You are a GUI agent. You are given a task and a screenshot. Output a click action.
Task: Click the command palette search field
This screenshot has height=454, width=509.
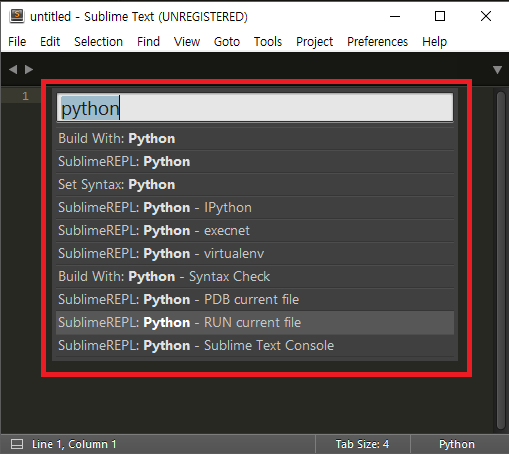point(255,108)
